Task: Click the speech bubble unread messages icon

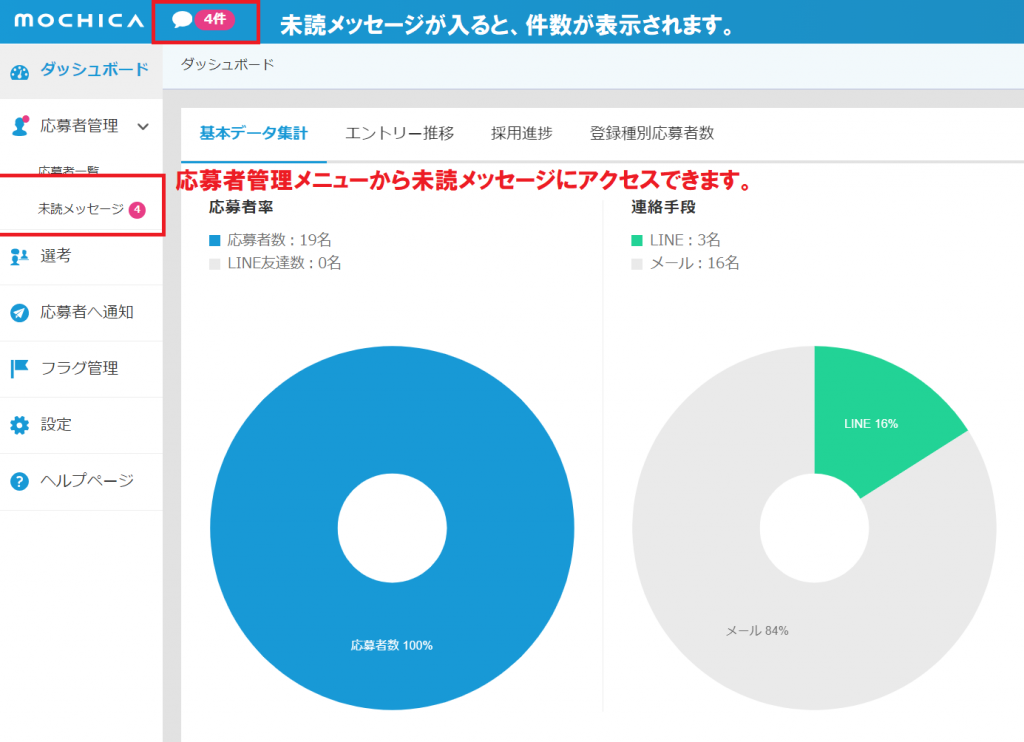Action: click(x=181, y=20)
